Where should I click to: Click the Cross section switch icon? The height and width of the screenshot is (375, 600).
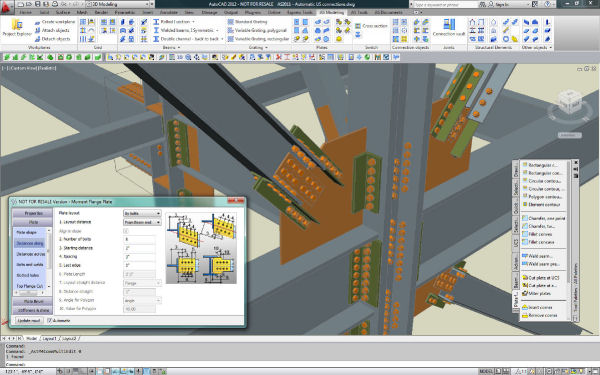tap(358, 26)
